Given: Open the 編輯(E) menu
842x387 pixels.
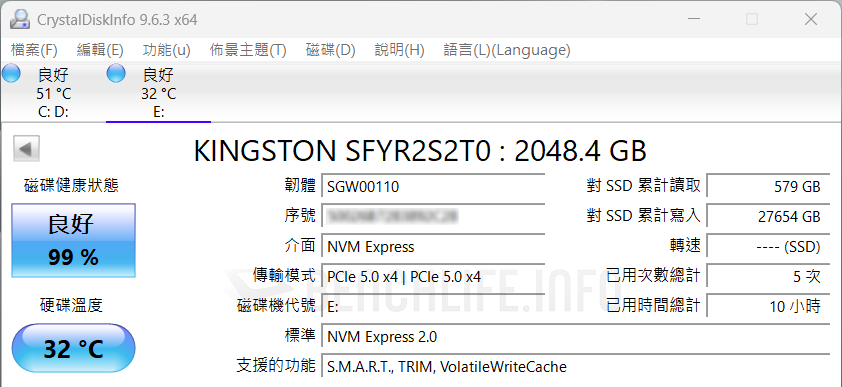Looking at the screenshot, I should (100, 50).
